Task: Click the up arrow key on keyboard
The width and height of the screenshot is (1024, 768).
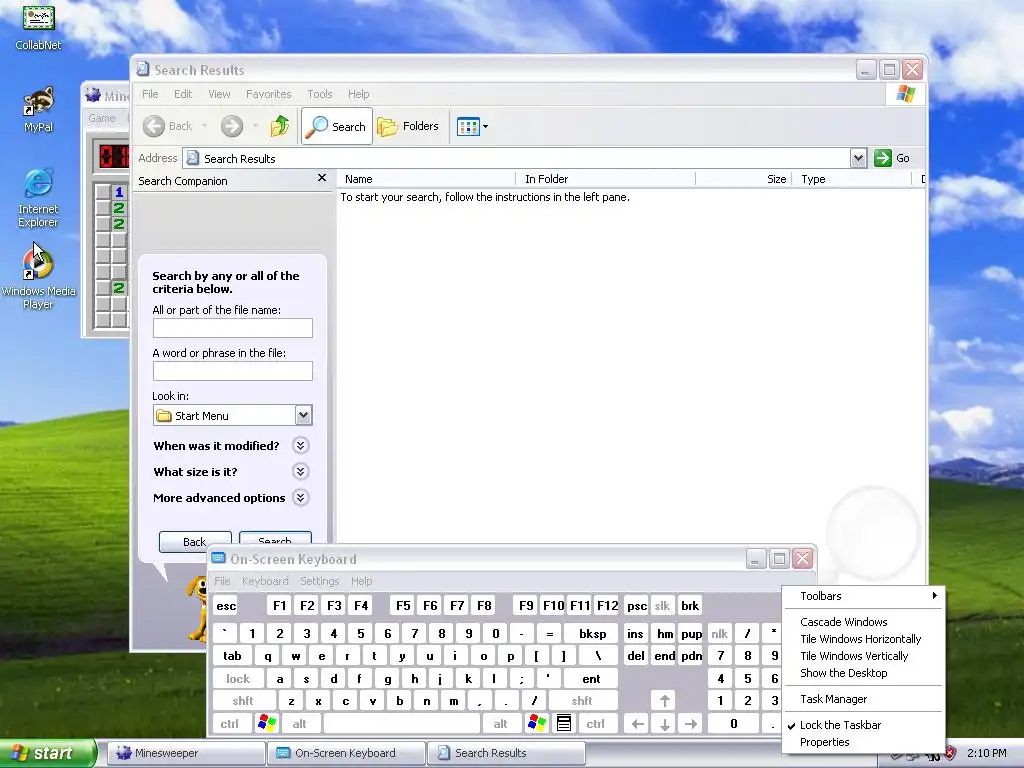Action: click(664, 701)
